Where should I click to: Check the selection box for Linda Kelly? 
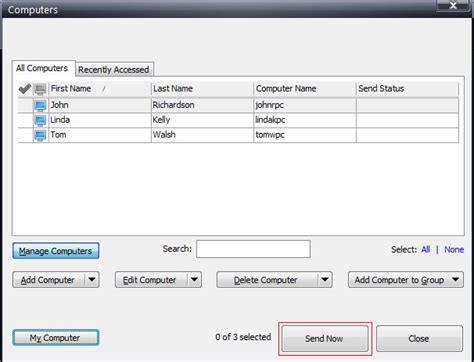click(25, 120)
